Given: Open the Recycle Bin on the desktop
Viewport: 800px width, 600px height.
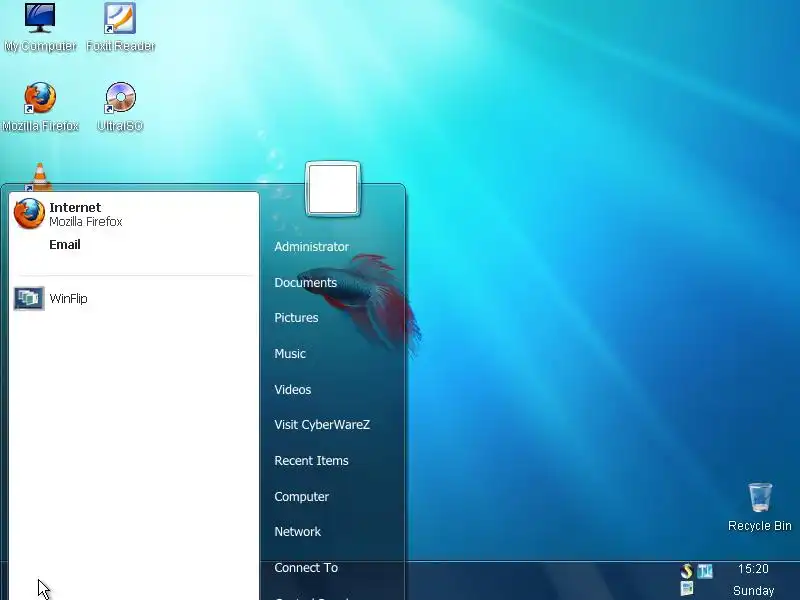Looking at the screenshot, I should coord(759,508).
